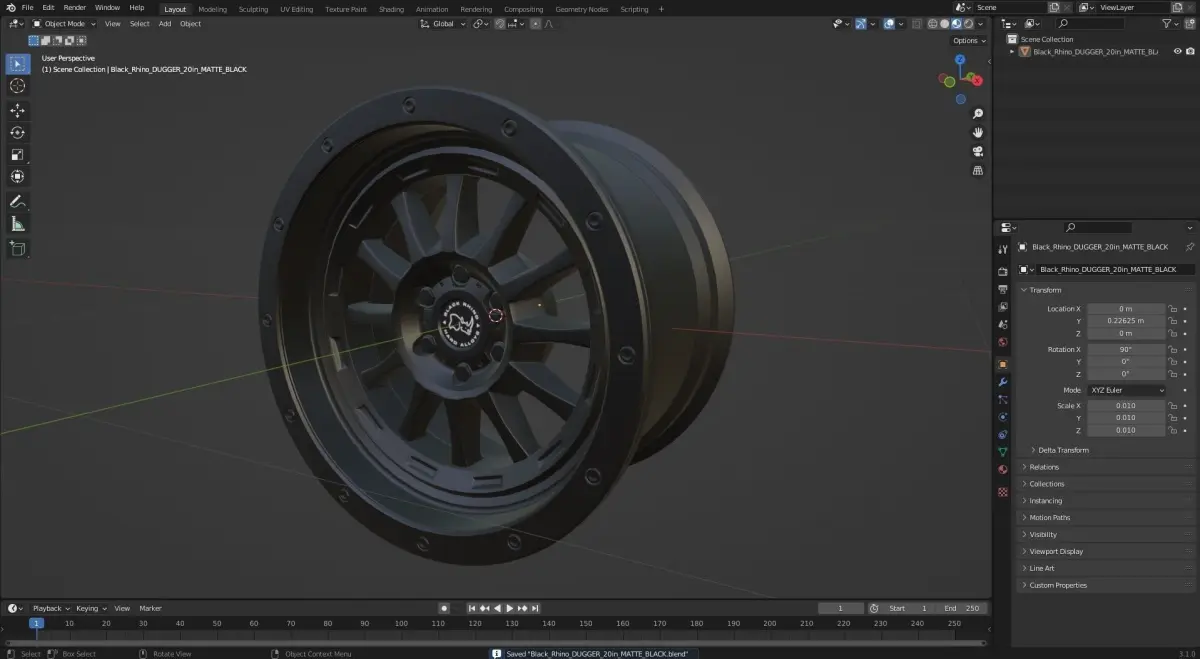Open the timeline Playback menu

pyautogui.click(x=50, y=608)
